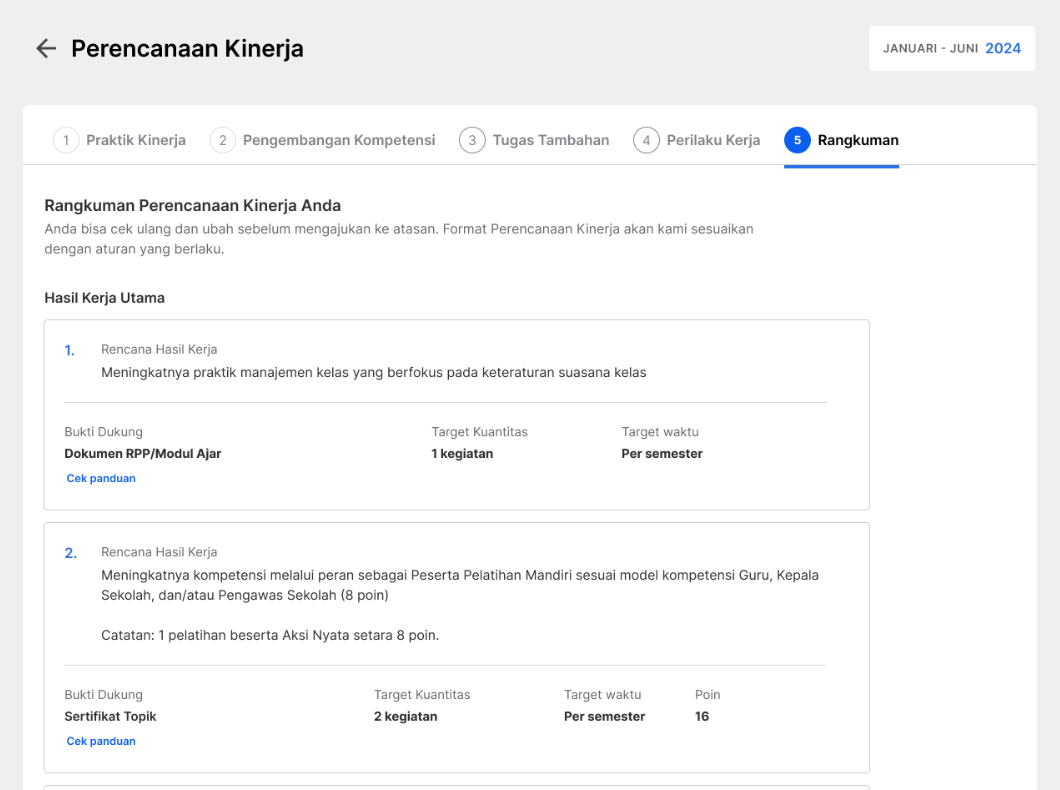The width and height of the screenshot is (1060, 790).
Task: Click step number 2 circle icon
Action: [x=223, y=140]
